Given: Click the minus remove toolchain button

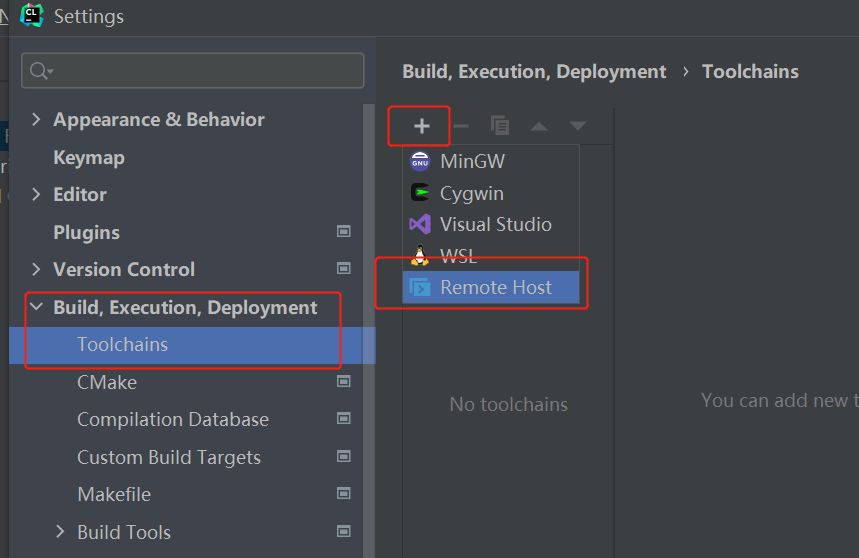Looking at the screenshot, I should [461, 126].
